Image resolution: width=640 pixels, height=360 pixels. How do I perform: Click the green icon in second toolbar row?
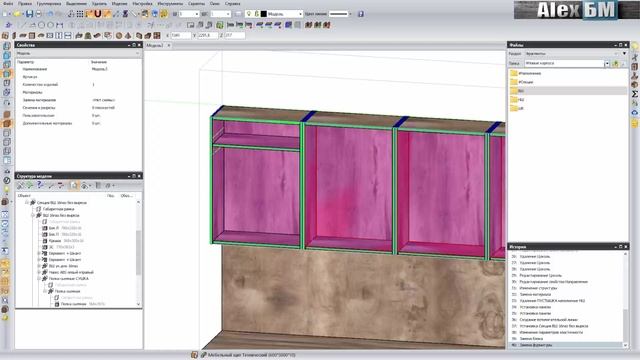(220, 25)
